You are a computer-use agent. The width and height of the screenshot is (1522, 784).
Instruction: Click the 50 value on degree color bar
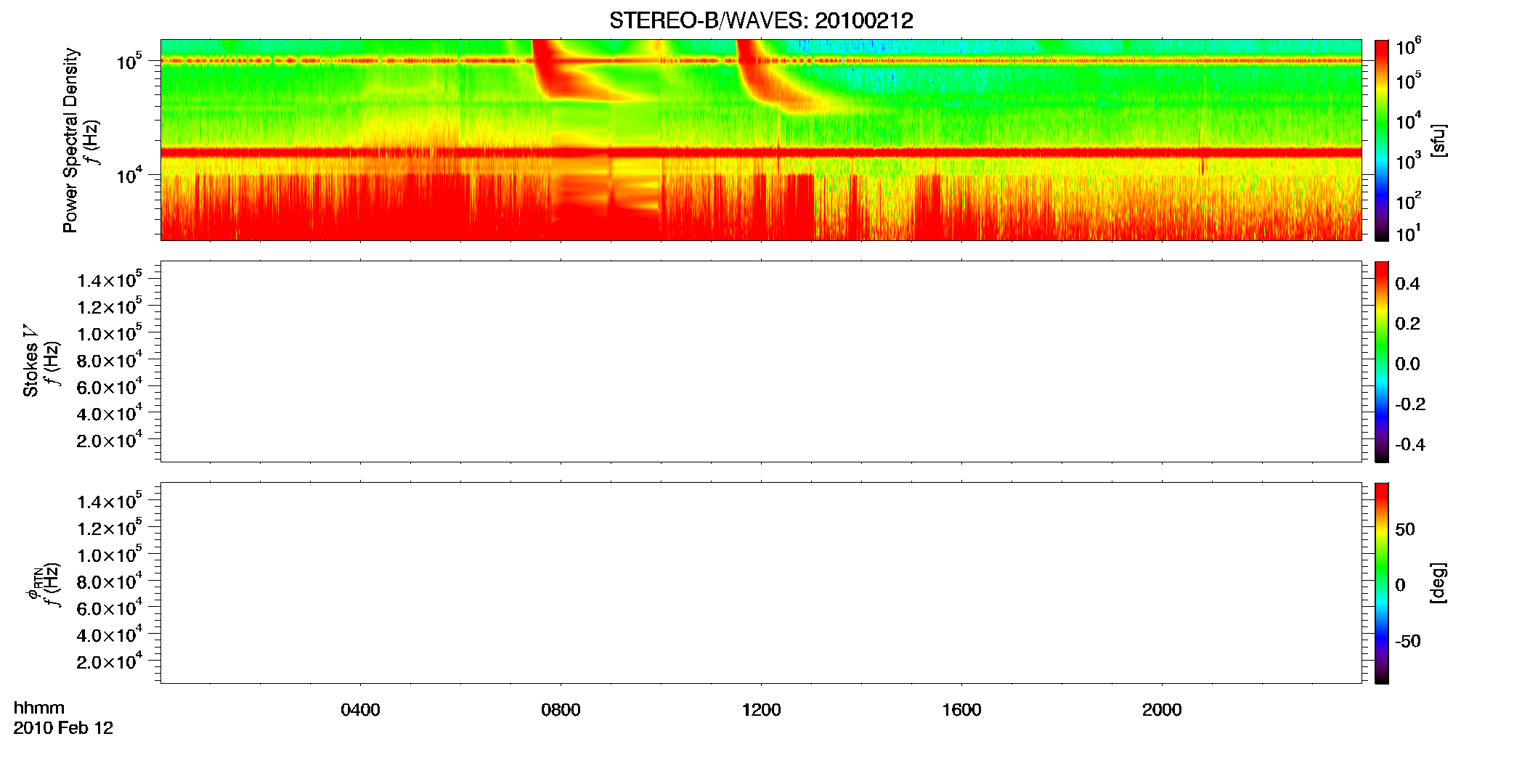point(1405,529)
